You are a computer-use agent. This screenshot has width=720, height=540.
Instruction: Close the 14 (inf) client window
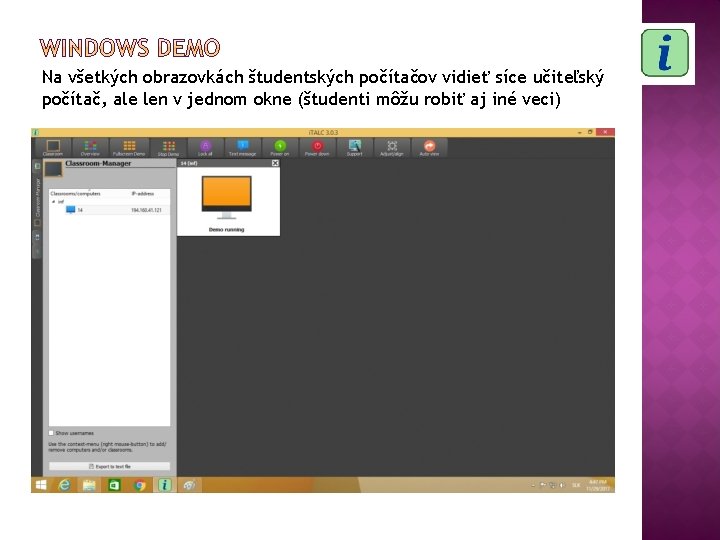click(275, 163)
